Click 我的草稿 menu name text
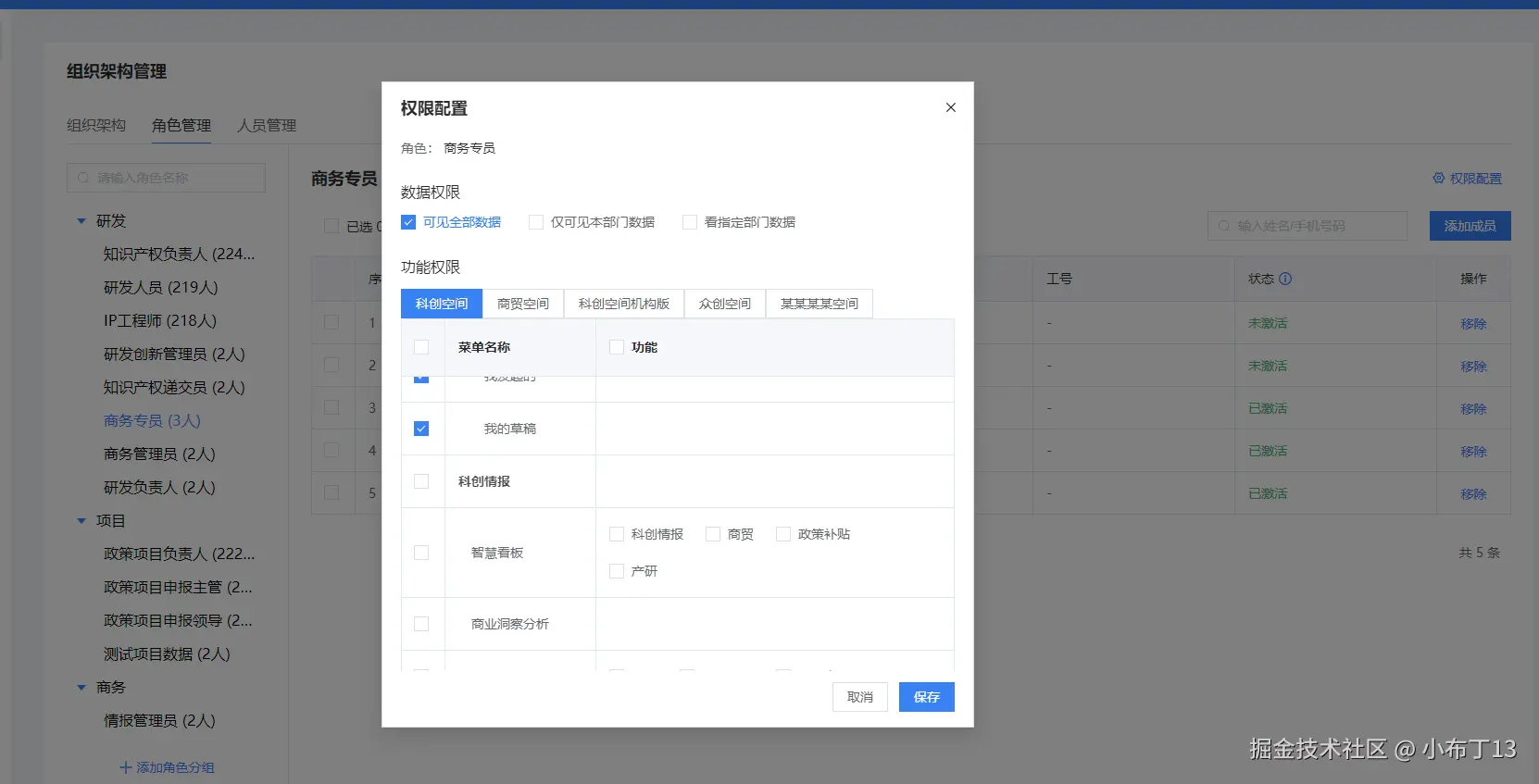 [510, 429]
